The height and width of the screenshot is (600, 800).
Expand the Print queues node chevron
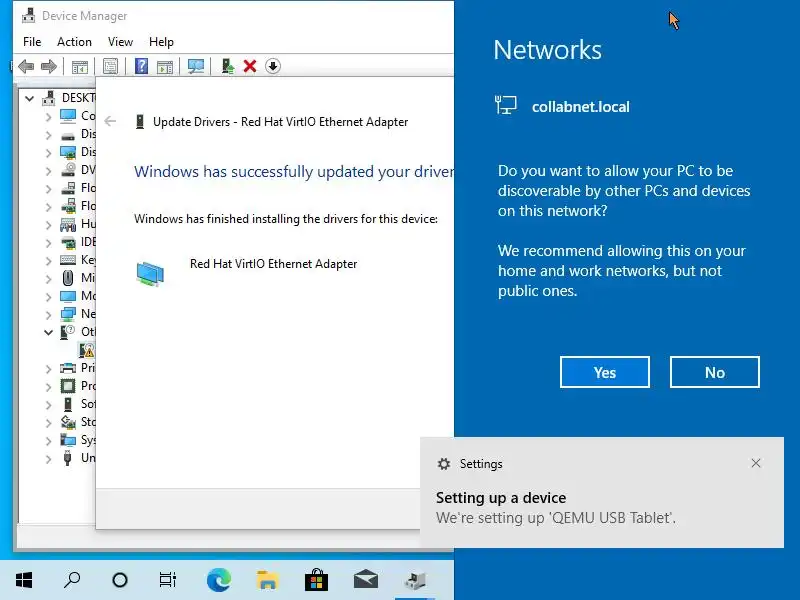click(48, 369)
